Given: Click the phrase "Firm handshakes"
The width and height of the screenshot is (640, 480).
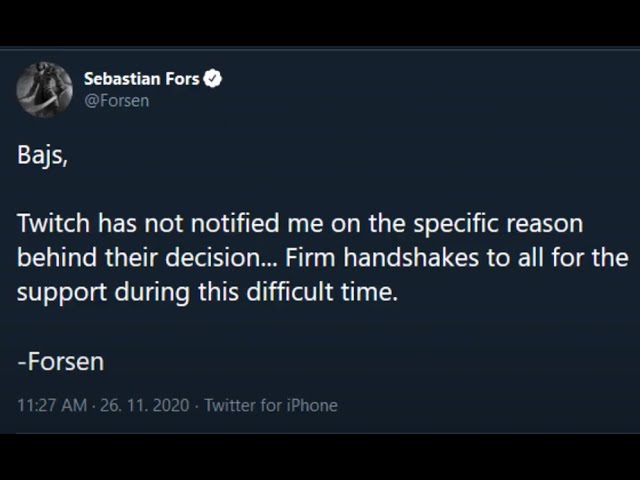Looking at the screenshot, I should 364,258.
